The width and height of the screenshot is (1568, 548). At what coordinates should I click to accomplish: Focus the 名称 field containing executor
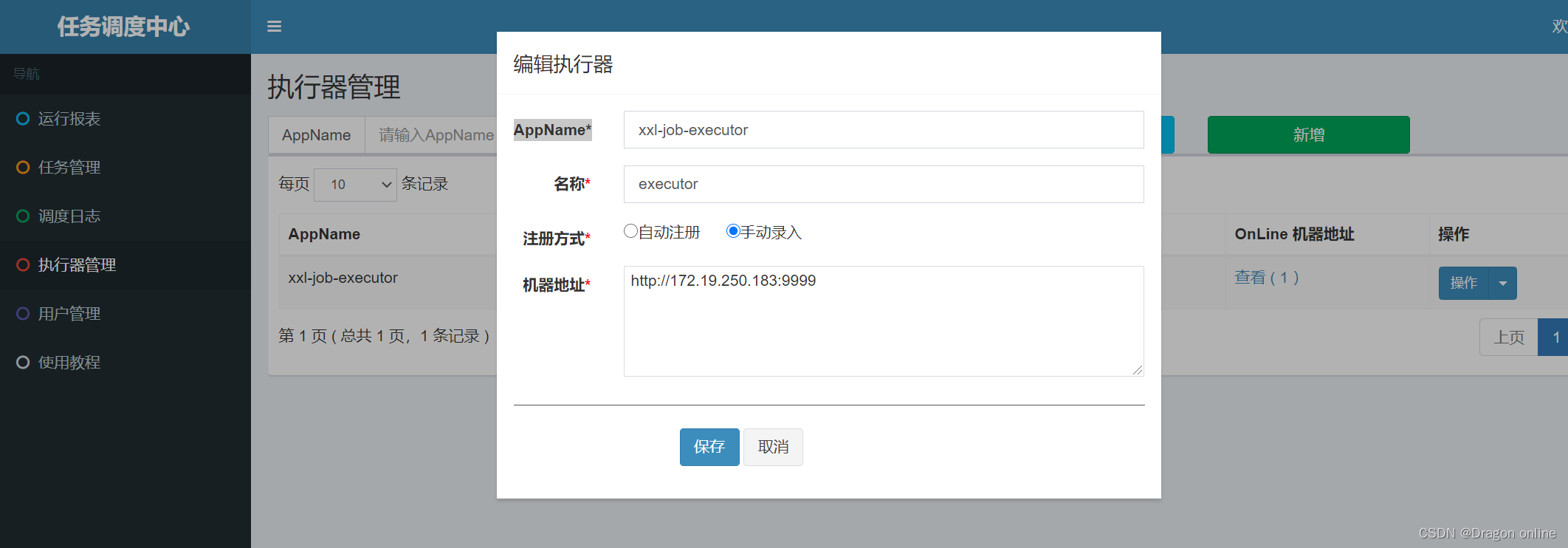click(x=884, y=184)
